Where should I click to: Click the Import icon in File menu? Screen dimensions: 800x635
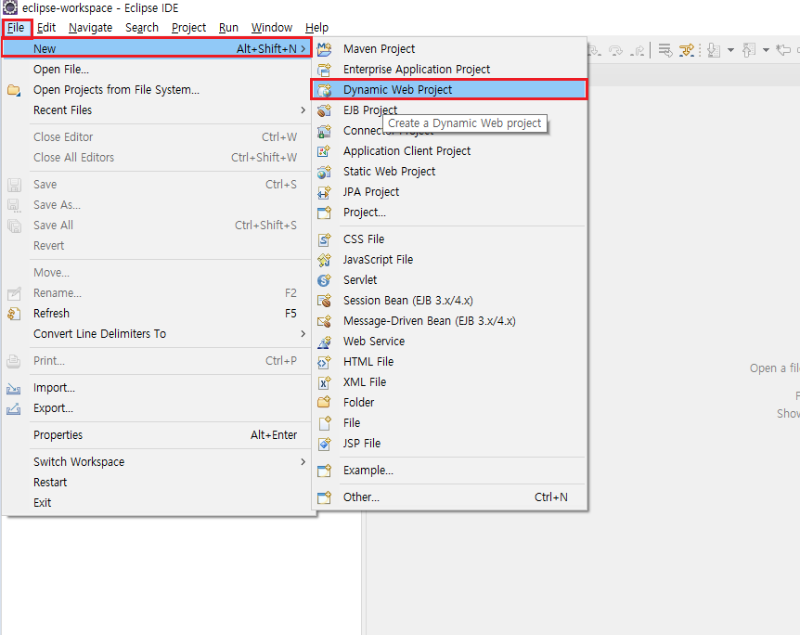point(14,389)
